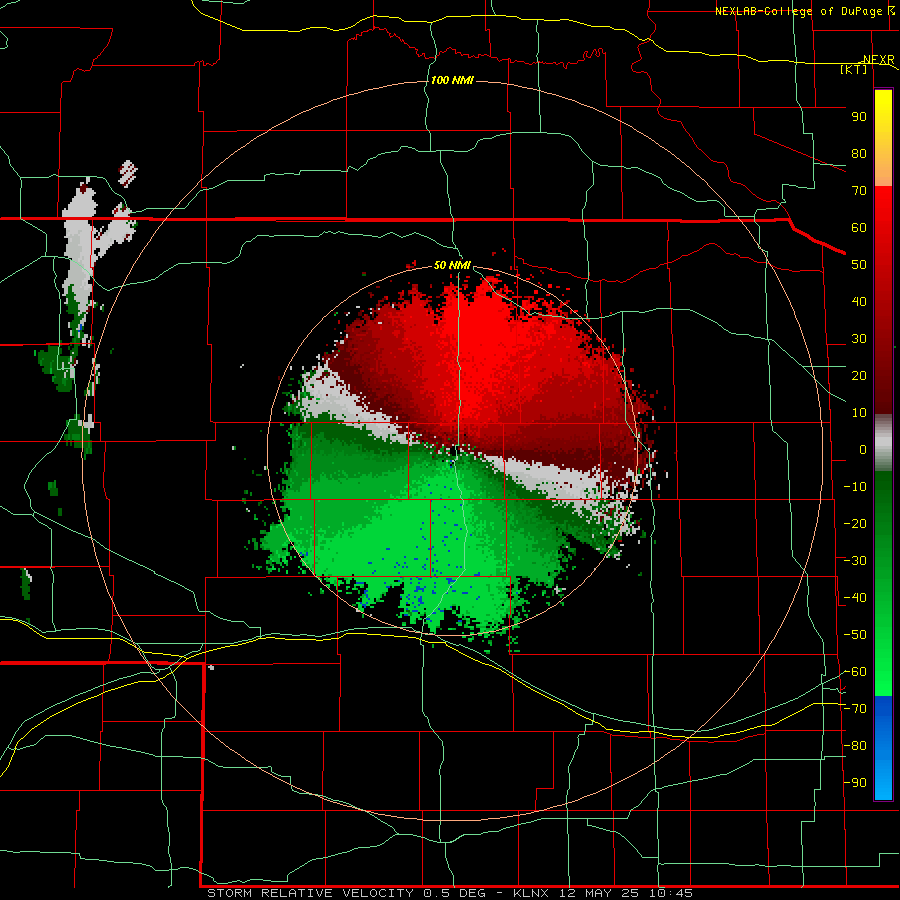Click the -50 value on the velocity scale
900x900 pixels.
pos(855,635)
